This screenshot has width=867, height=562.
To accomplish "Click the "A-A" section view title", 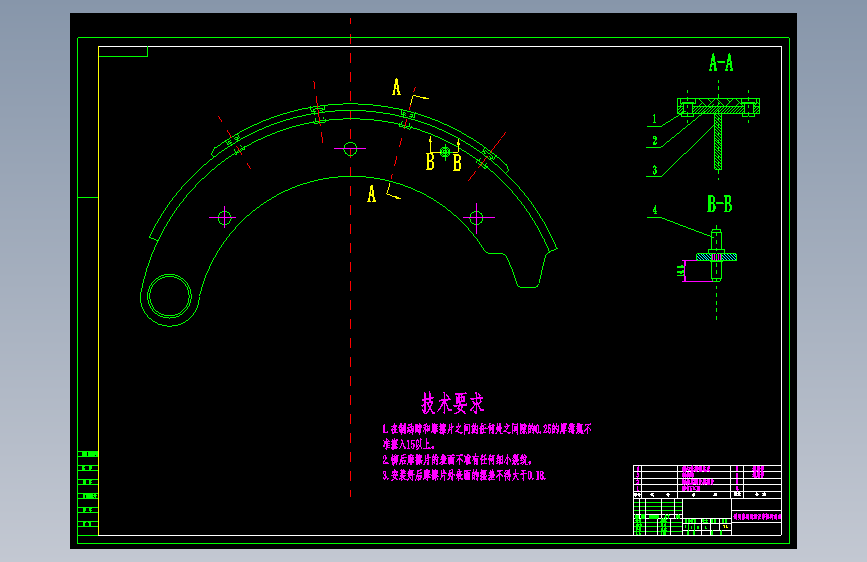I will 721,63.
